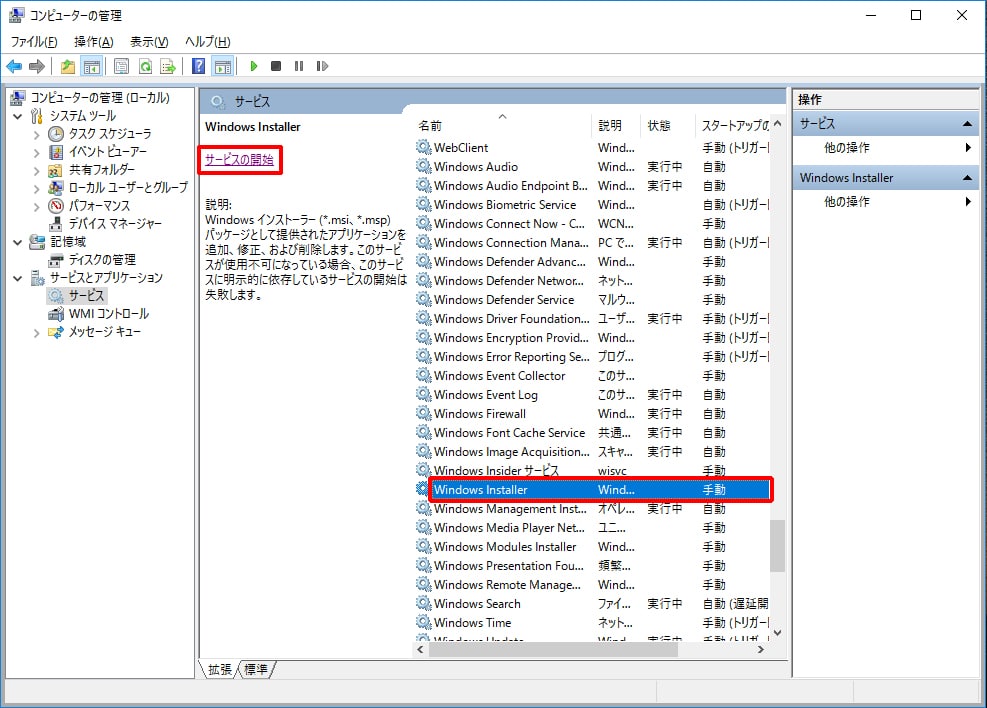The width and height of the screenshot is (987, 708).
Task: Collapse the Windows Installer actions section
Action: point(967,178)
